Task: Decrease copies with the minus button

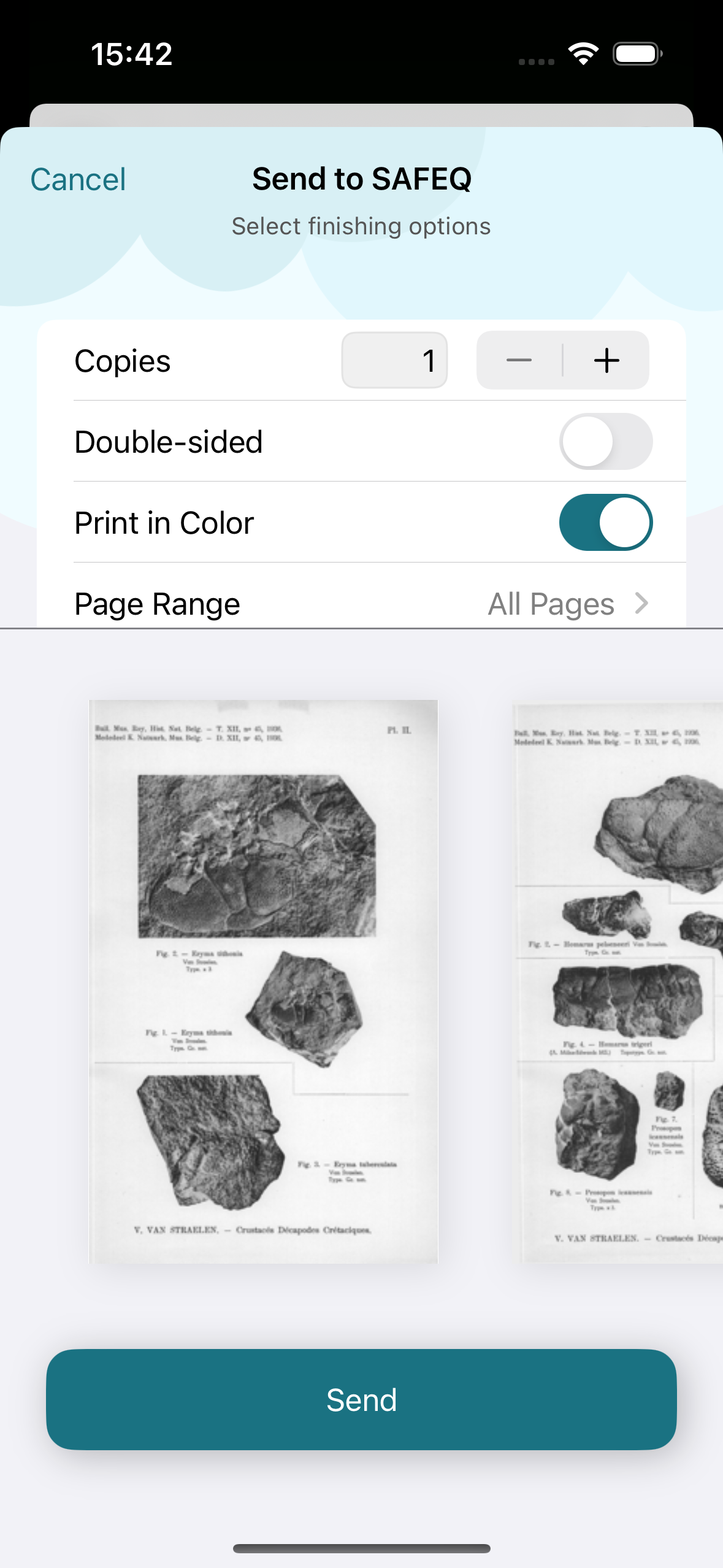Action: pos(519,360)
